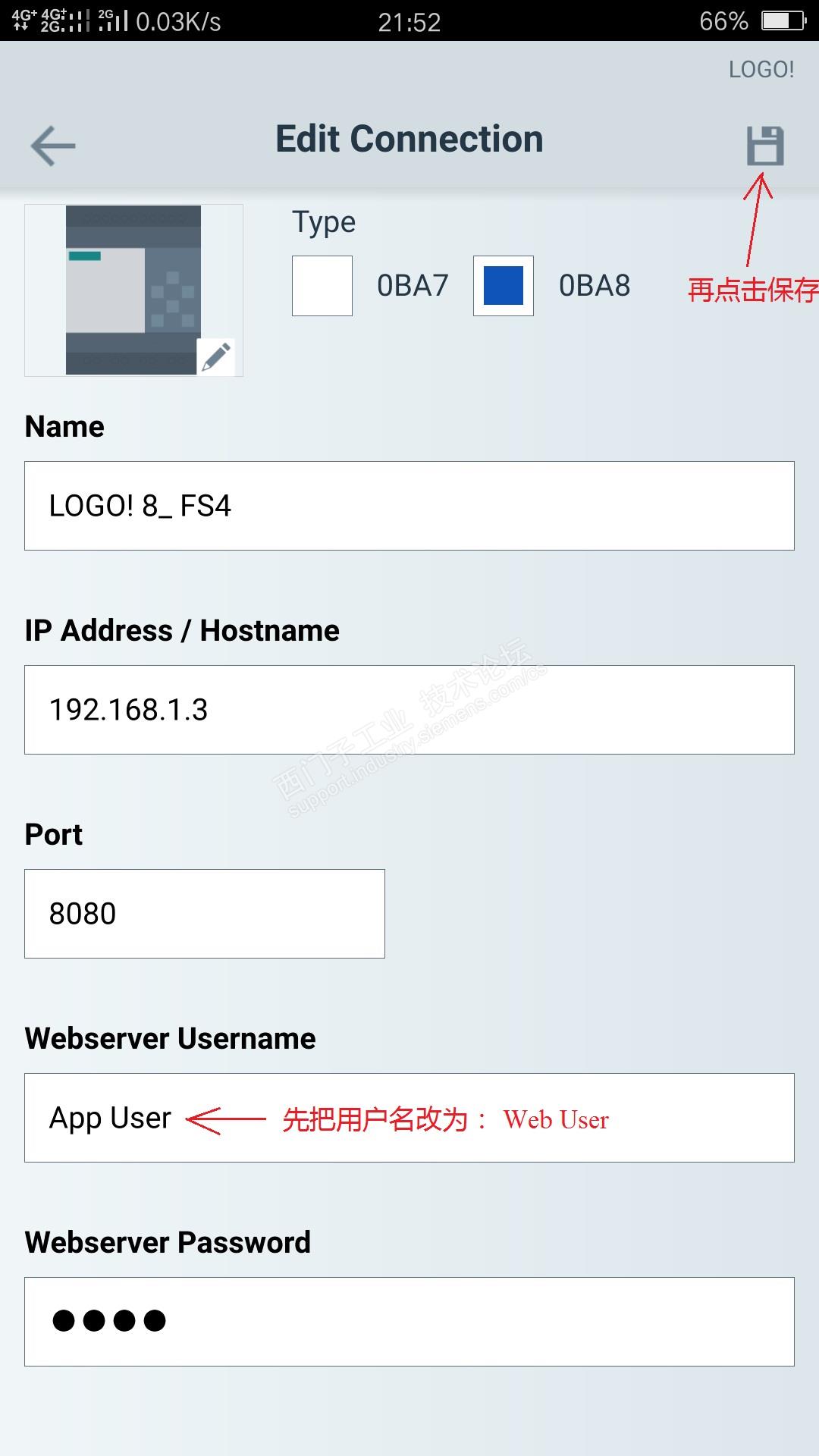Edit the IP Address field 192.168.1.3
This screenshot has height=1456, width=819.
409,710
